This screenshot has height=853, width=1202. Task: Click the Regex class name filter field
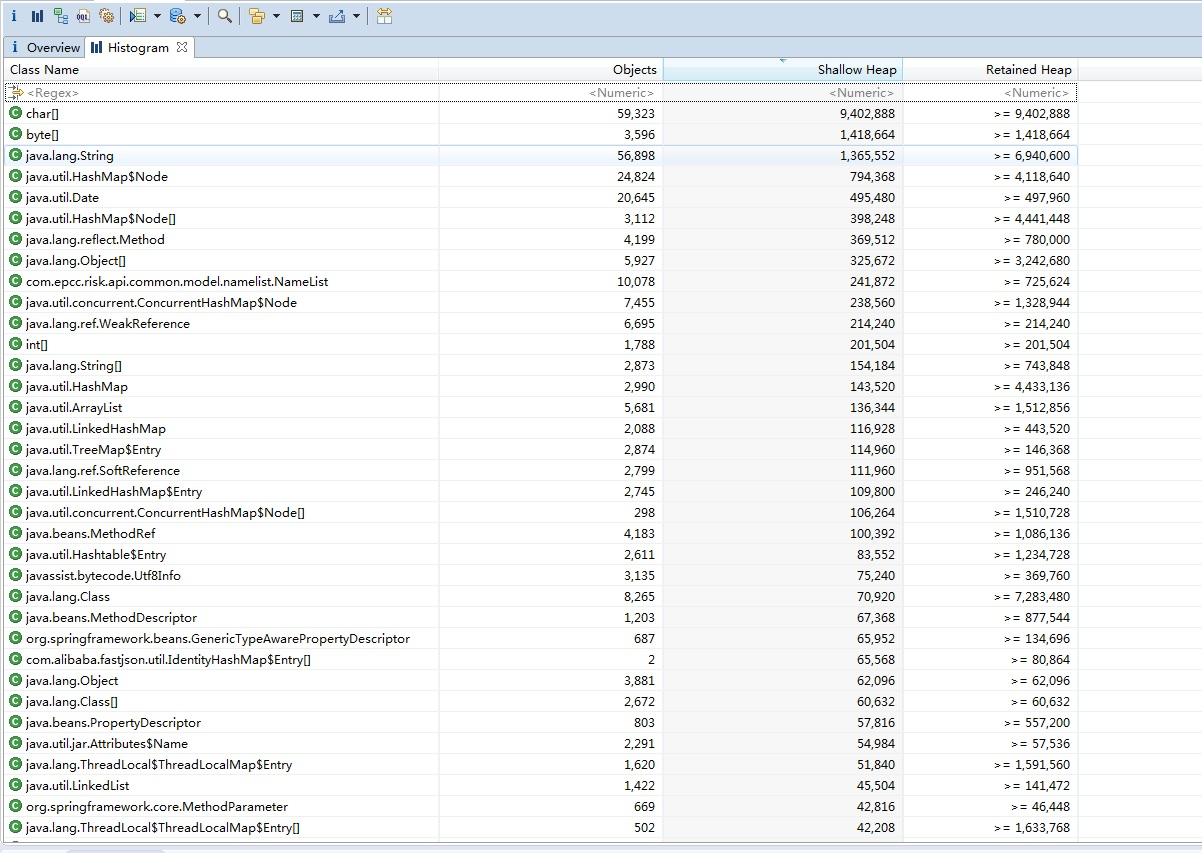(x=221, y=92)
